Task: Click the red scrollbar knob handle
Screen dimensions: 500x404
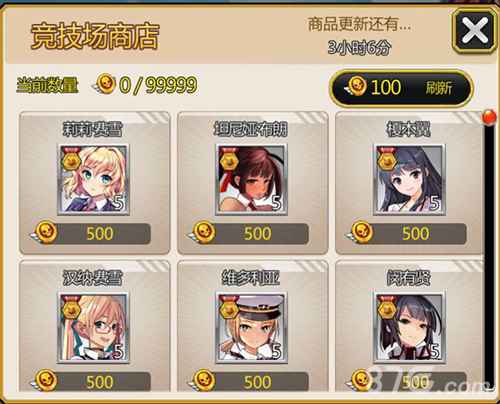Action: click(x=490, y=117)
